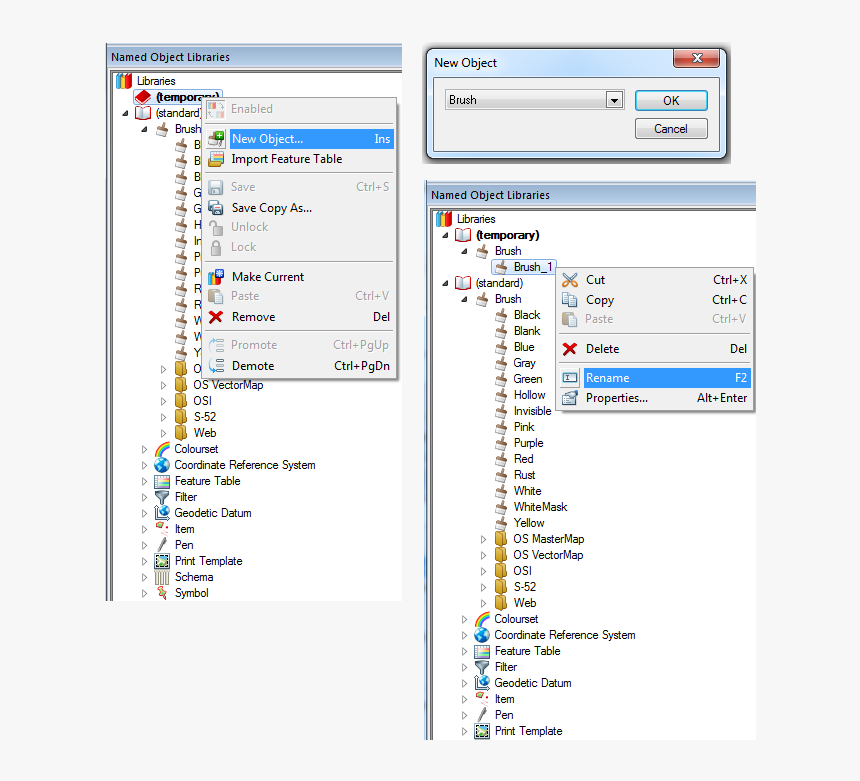860x781 pixels.
Task: Expand the Colourset node in left panel
Action: 144,450
